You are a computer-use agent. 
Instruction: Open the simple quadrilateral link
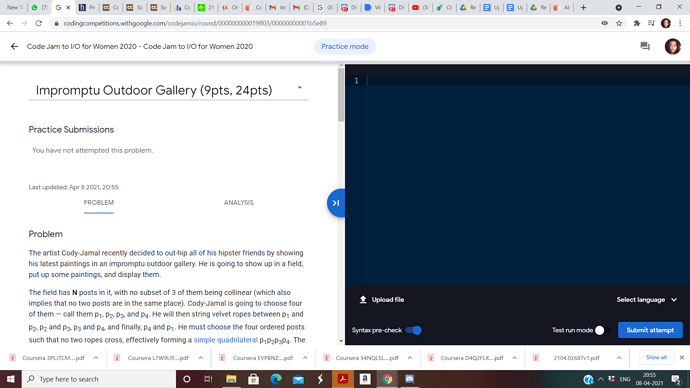point(225,340)
